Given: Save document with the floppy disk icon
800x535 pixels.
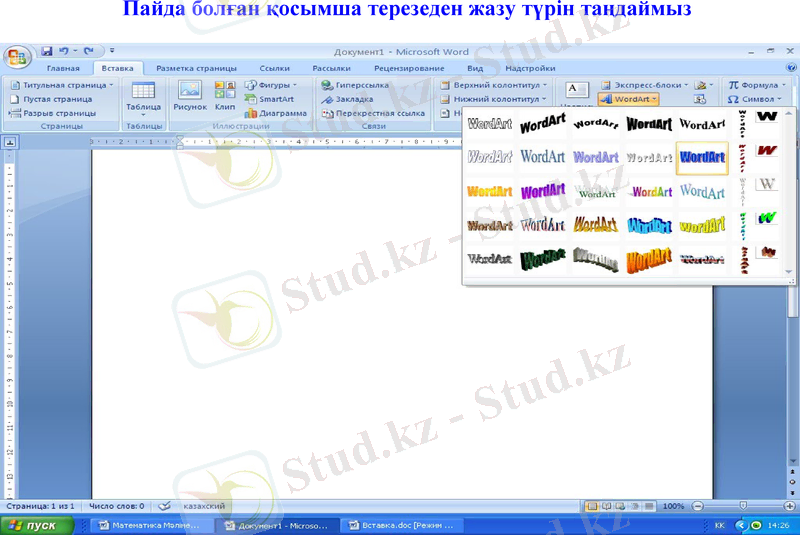Looking at the screenshot, I should [x=47, y=51].
